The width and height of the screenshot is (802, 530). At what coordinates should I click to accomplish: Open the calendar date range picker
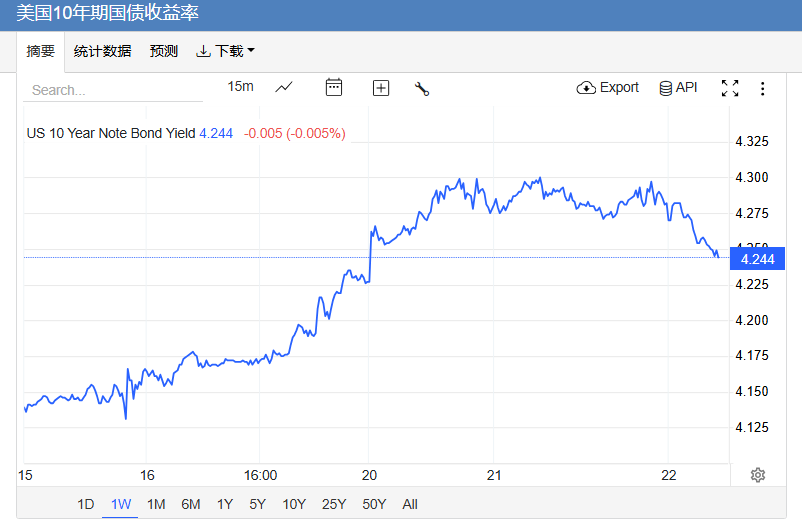pos(333,87)
